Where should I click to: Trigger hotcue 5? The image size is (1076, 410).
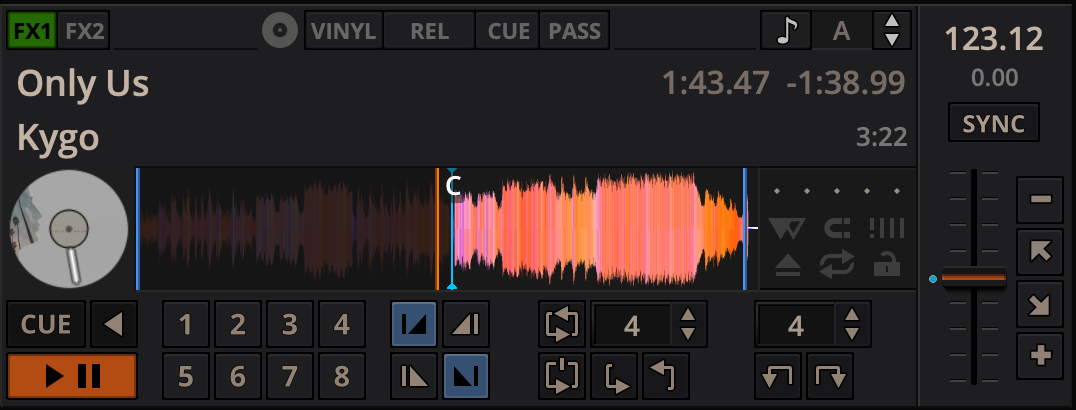pyautogui.click(x=185, y=376)
